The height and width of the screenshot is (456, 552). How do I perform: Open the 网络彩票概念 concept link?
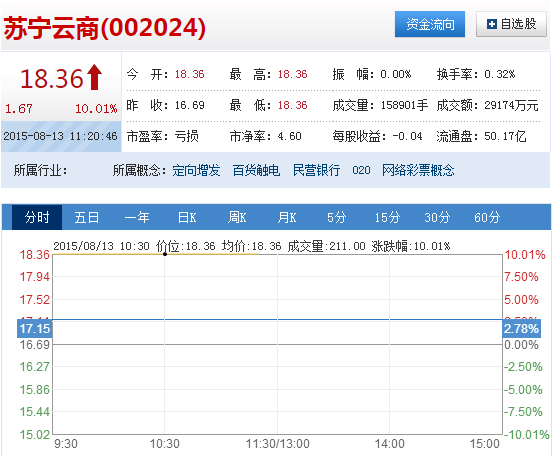418,170
